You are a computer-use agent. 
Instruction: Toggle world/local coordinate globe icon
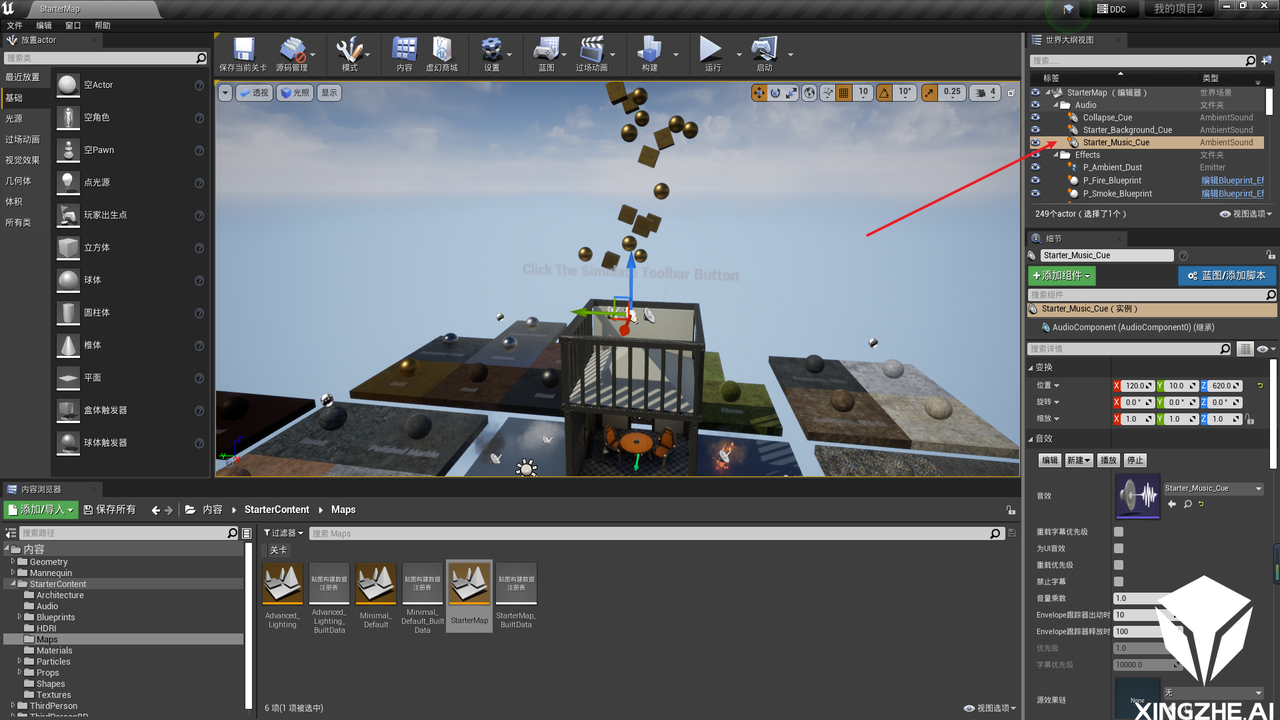tap(810, 92)
